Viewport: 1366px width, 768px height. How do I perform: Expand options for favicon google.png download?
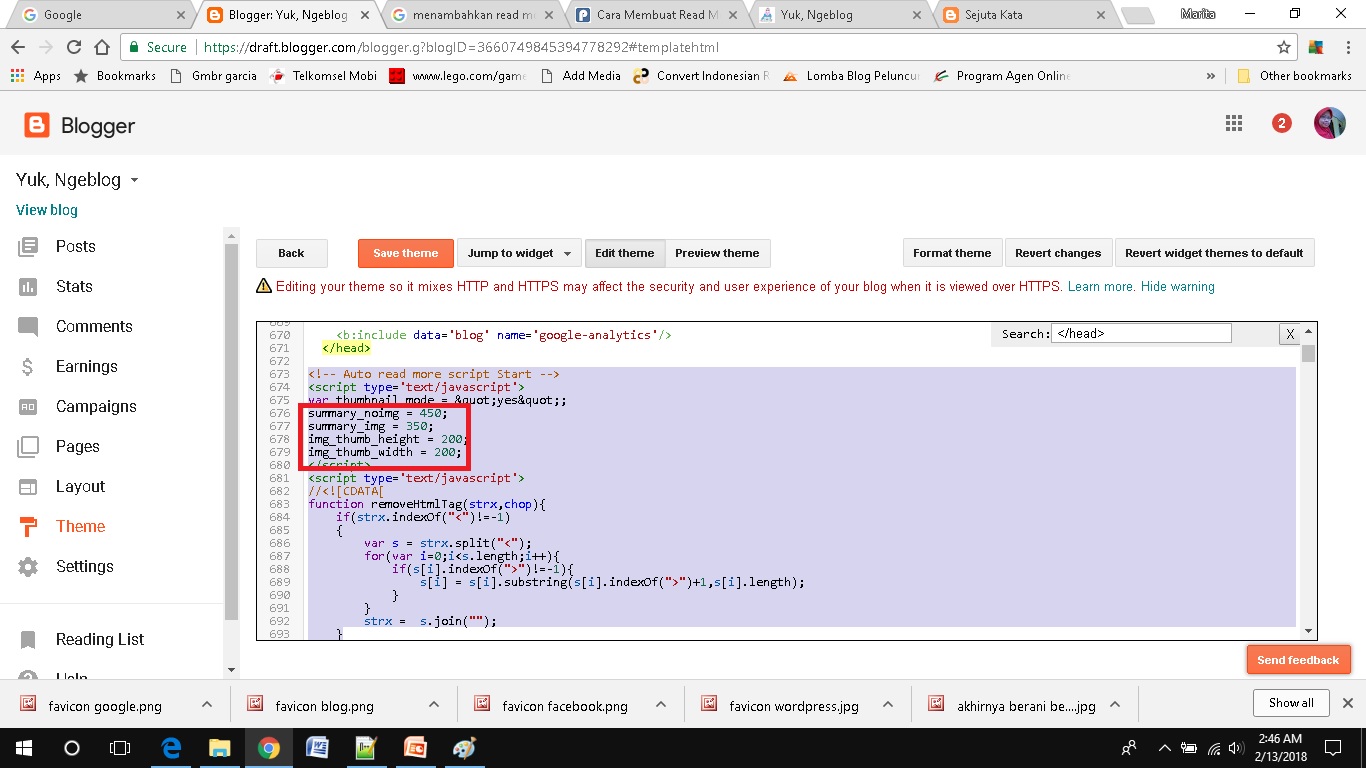point(207,704)
